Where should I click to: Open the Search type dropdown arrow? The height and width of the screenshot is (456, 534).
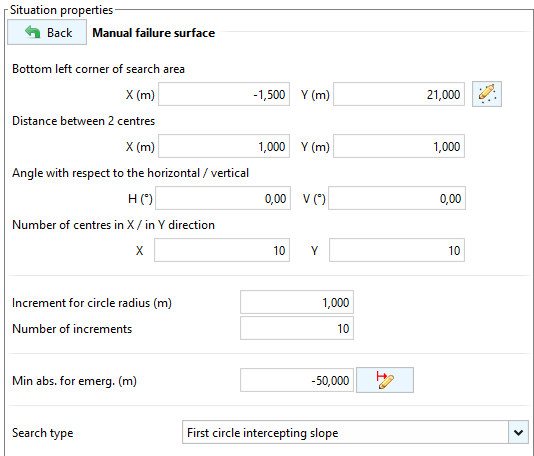point(518,433)
